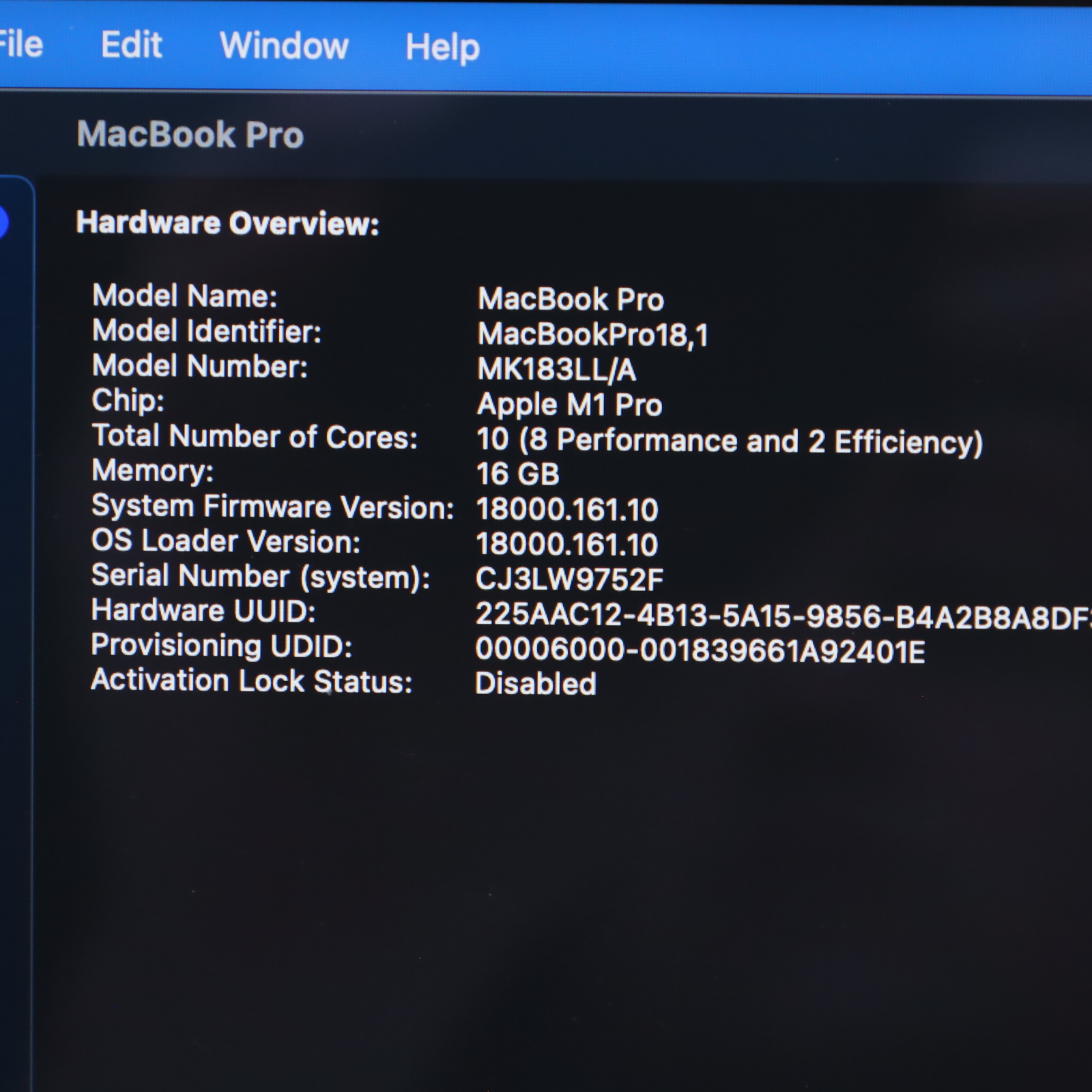
Task: Select the value MacBookPro18,1
Action: (x=593, y=334)
